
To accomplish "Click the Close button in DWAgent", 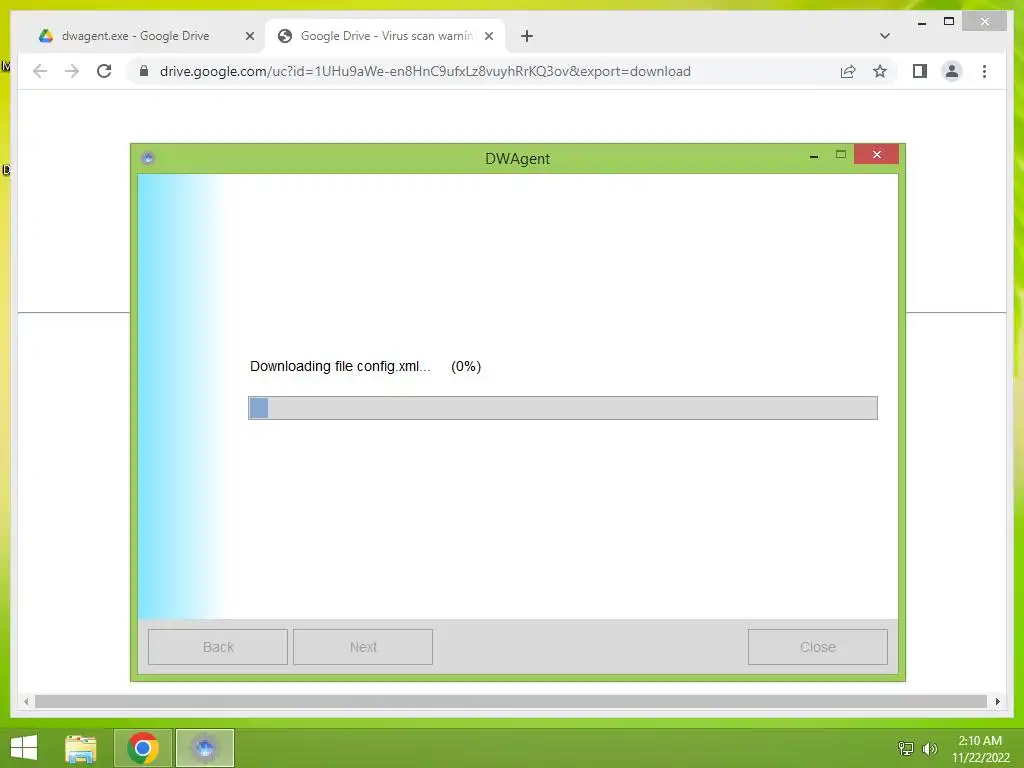I will (818, 647).
